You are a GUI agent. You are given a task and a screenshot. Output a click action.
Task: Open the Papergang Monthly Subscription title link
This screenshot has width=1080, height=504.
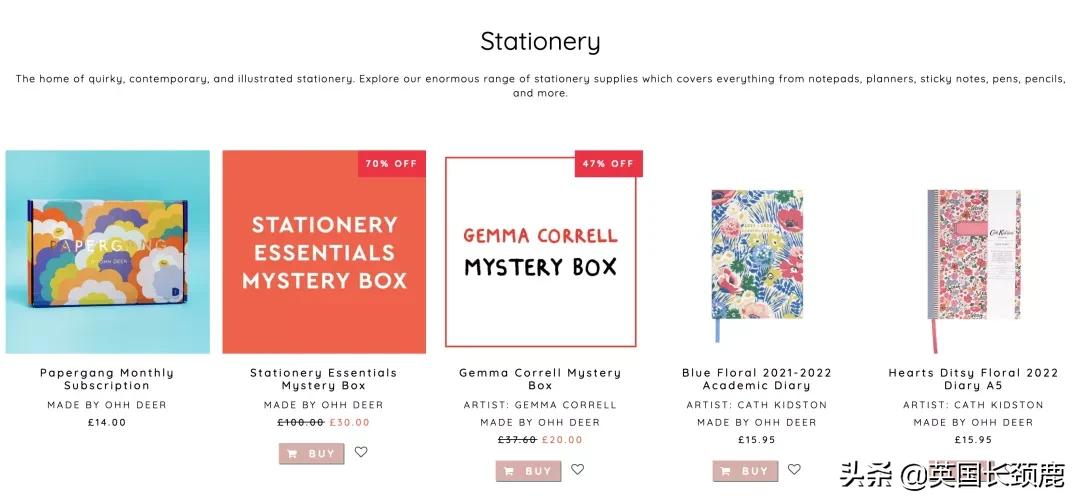(107, 379)
